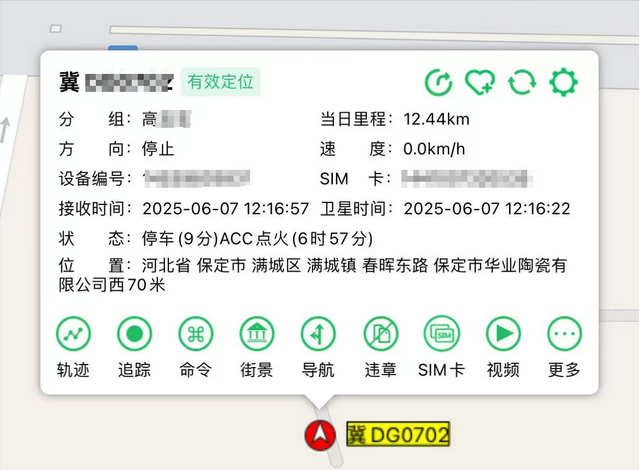Start live tracking with 追踪 icon
The height and width of the screenshot is (470, 640).
click(134, 333)
